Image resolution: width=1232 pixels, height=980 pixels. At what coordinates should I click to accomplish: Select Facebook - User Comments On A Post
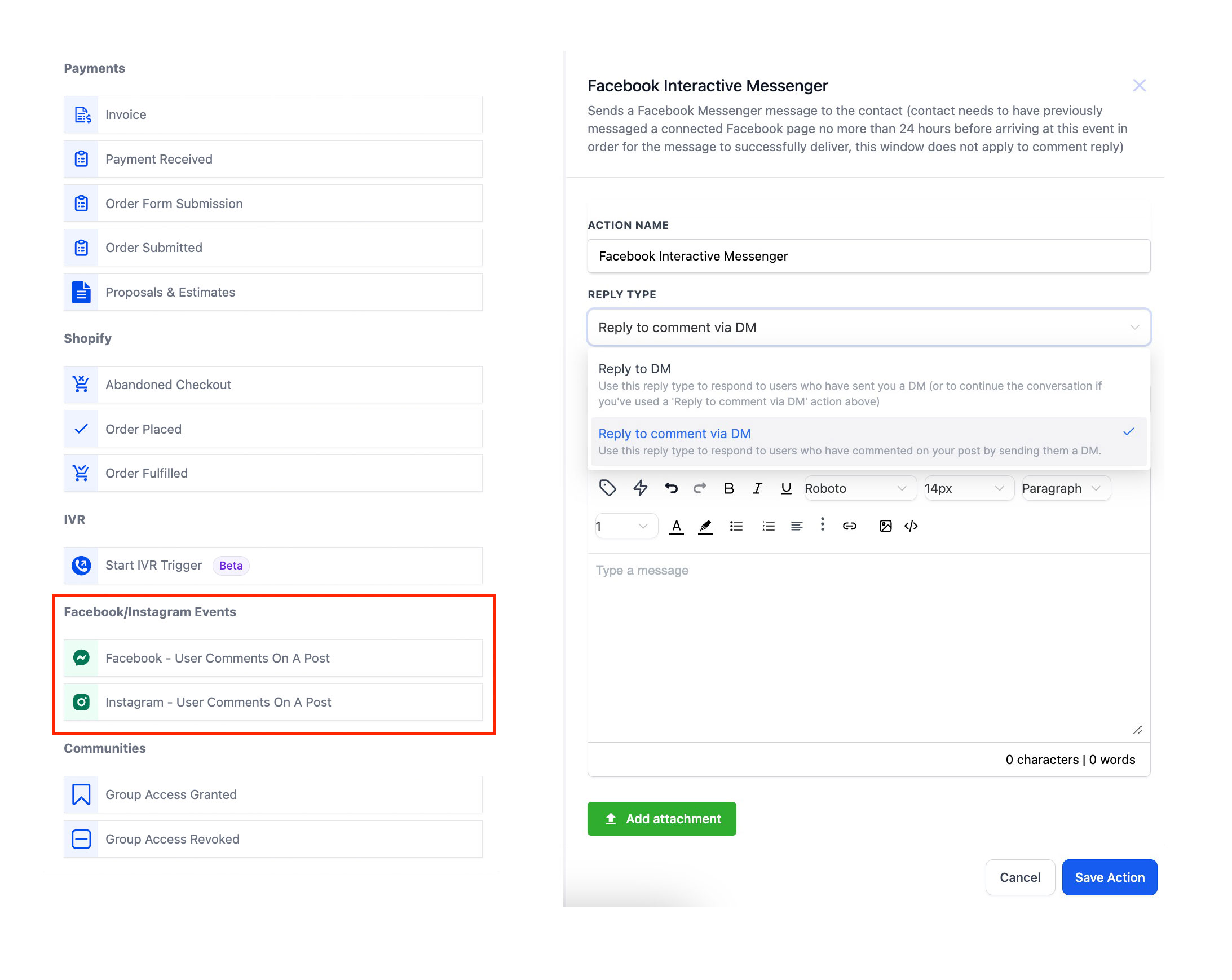pyautogui.click(x=273, y=657)
